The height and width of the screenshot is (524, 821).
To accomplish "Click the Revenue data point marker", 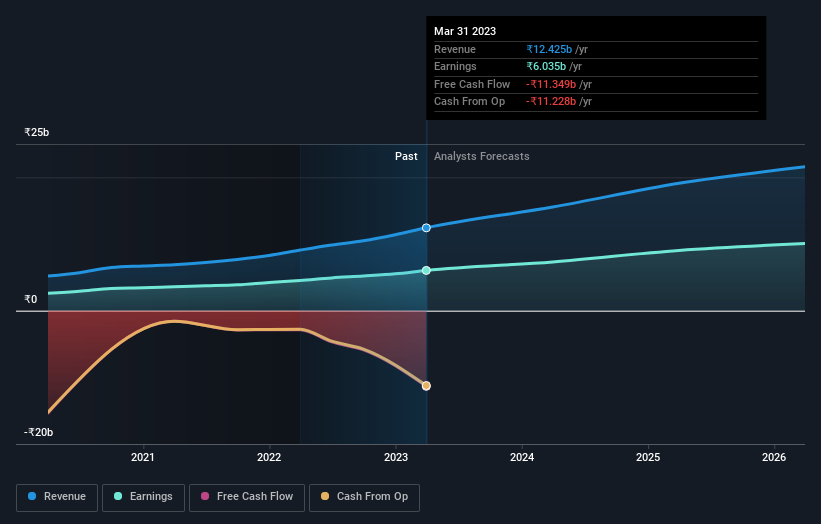I will pyautogui.click(x=426, y=228).
